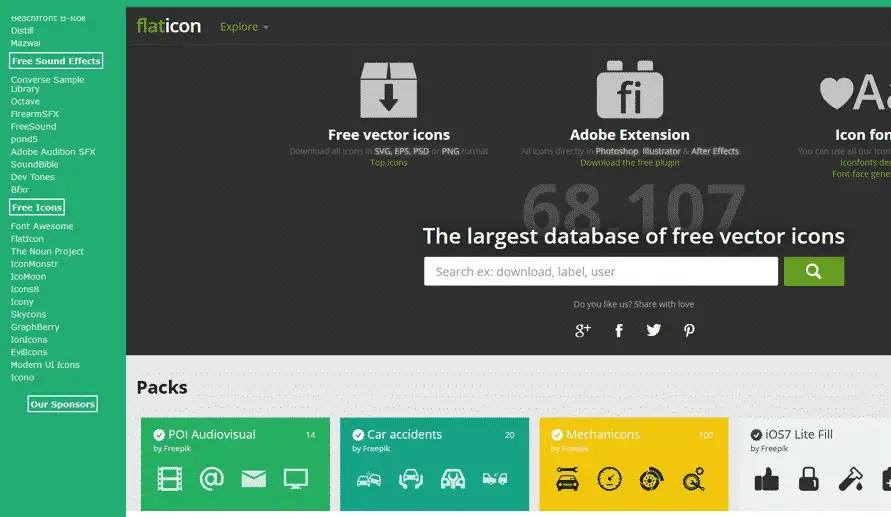Open Adobe Audition SFX sidebar link
This screenshot has width=891, height=517.
(53, 152)
